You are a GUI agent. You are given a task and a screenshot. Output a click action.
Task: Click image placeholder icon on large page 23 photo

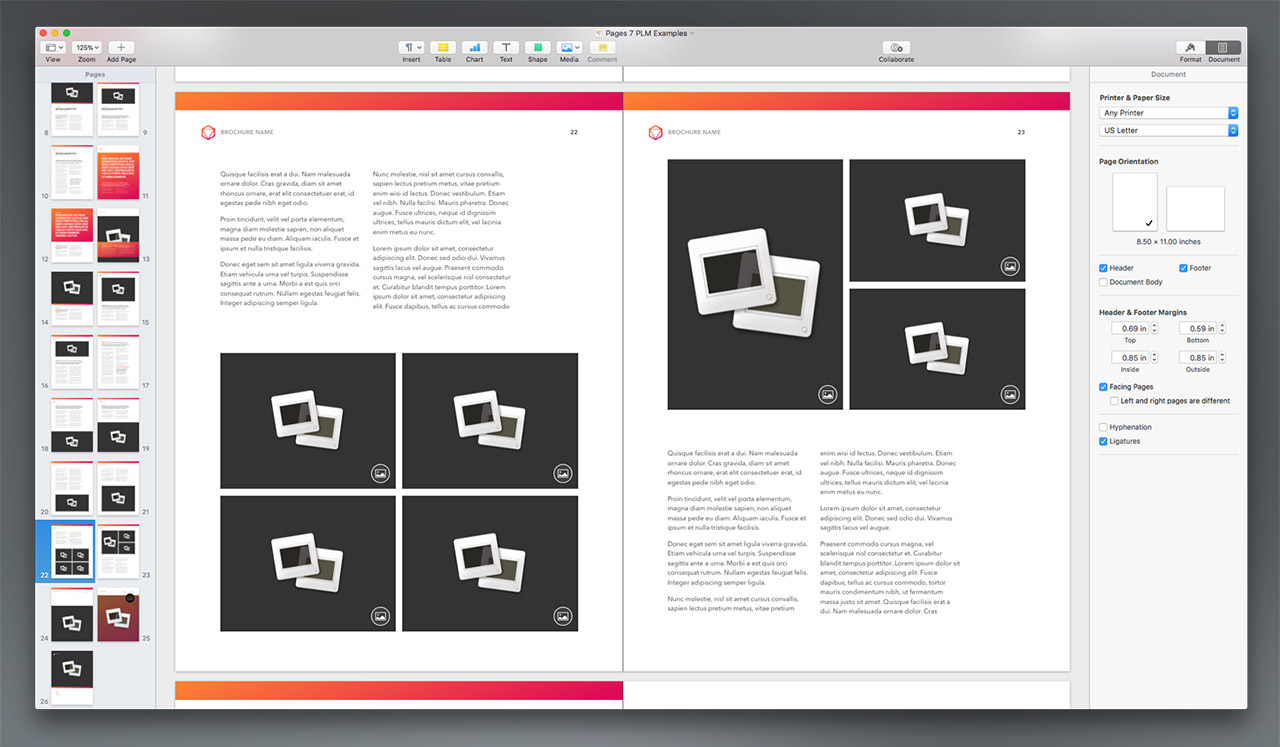tap(828, 394)
